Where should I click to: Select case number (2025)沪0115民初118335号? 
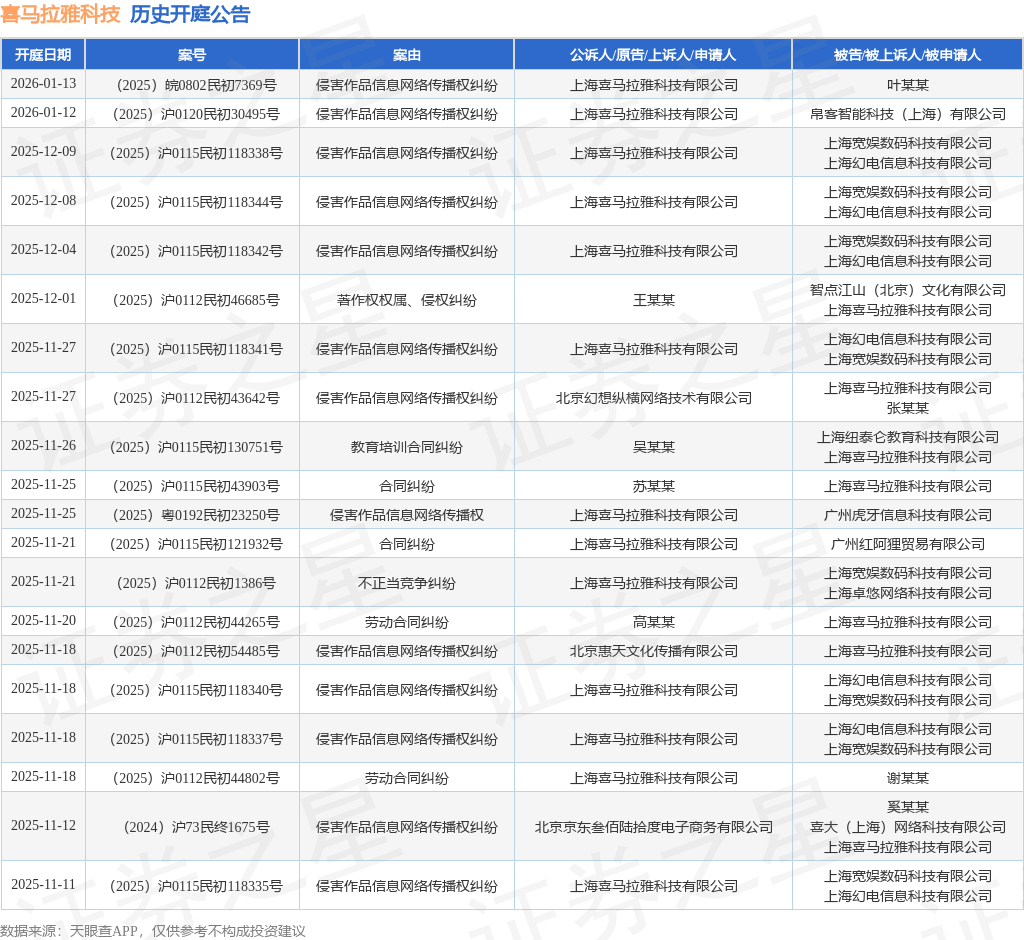(196, 886)
